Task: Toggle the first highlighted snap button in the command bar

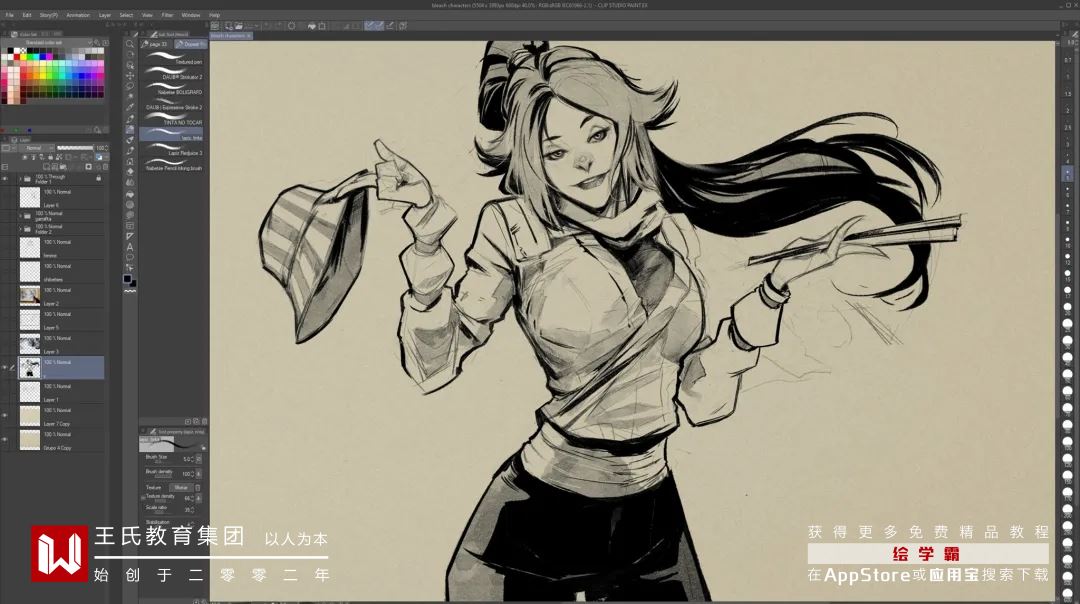Action: 369,26
